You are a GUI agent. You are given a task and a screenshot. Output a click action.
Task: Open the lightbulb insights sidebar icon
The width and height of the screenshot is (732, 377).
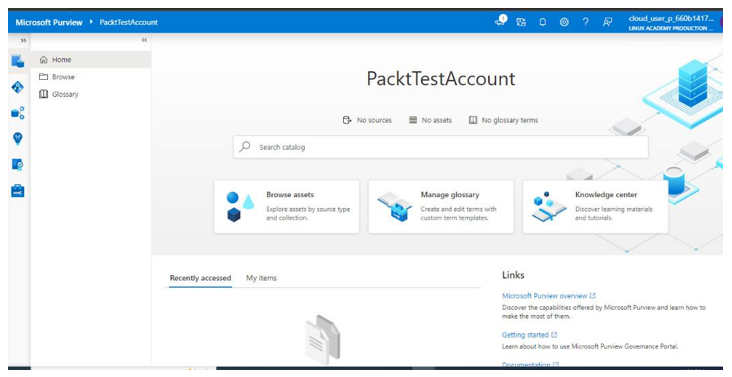click(x=18, y=139)
